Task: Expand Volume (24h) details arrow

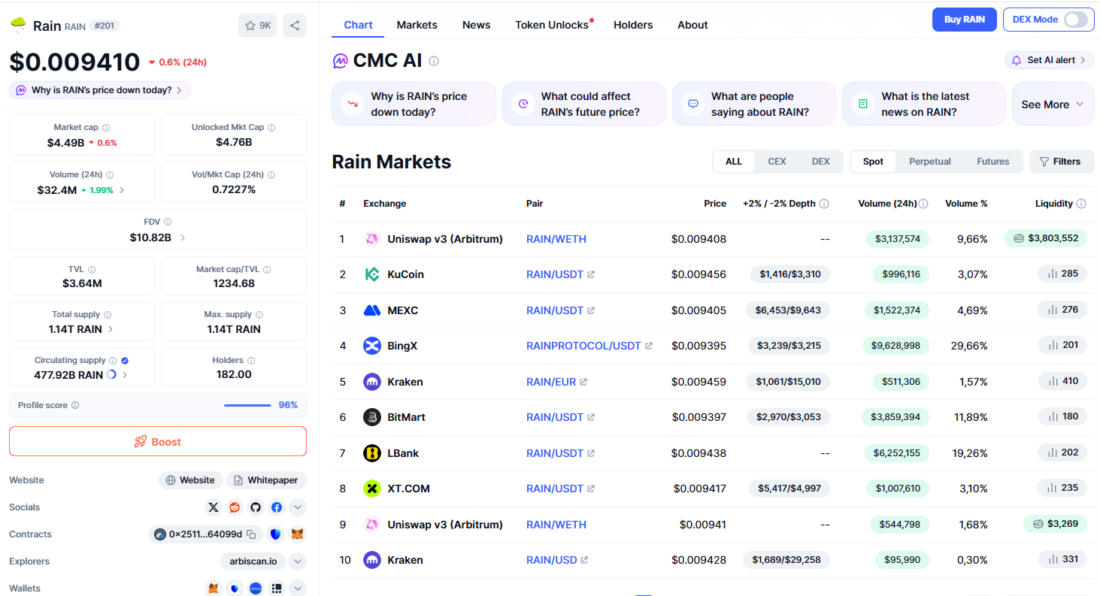Action: click(122, 190)
